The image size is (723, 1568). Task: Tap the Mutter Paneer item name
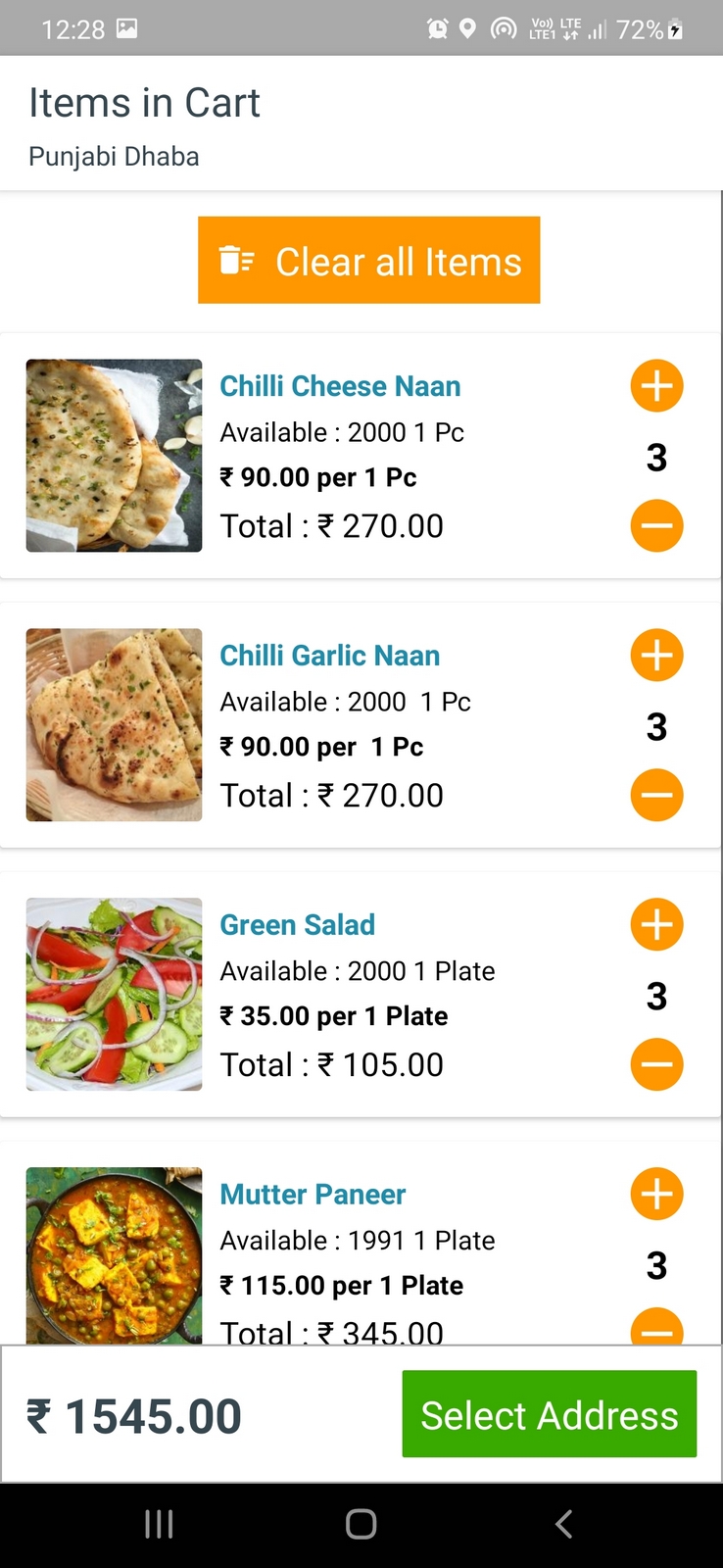[313, 1195]
